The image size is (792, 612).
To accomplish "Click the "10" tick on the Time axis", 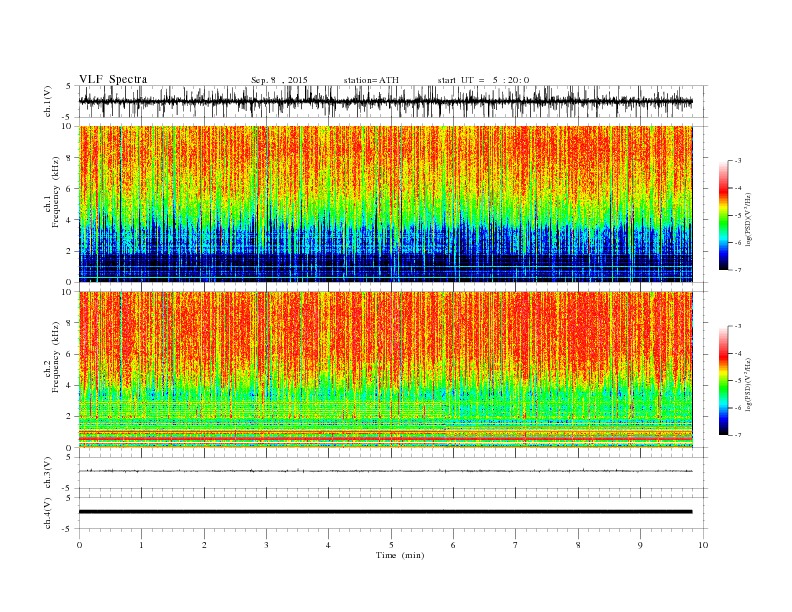I will pos(703,545).
